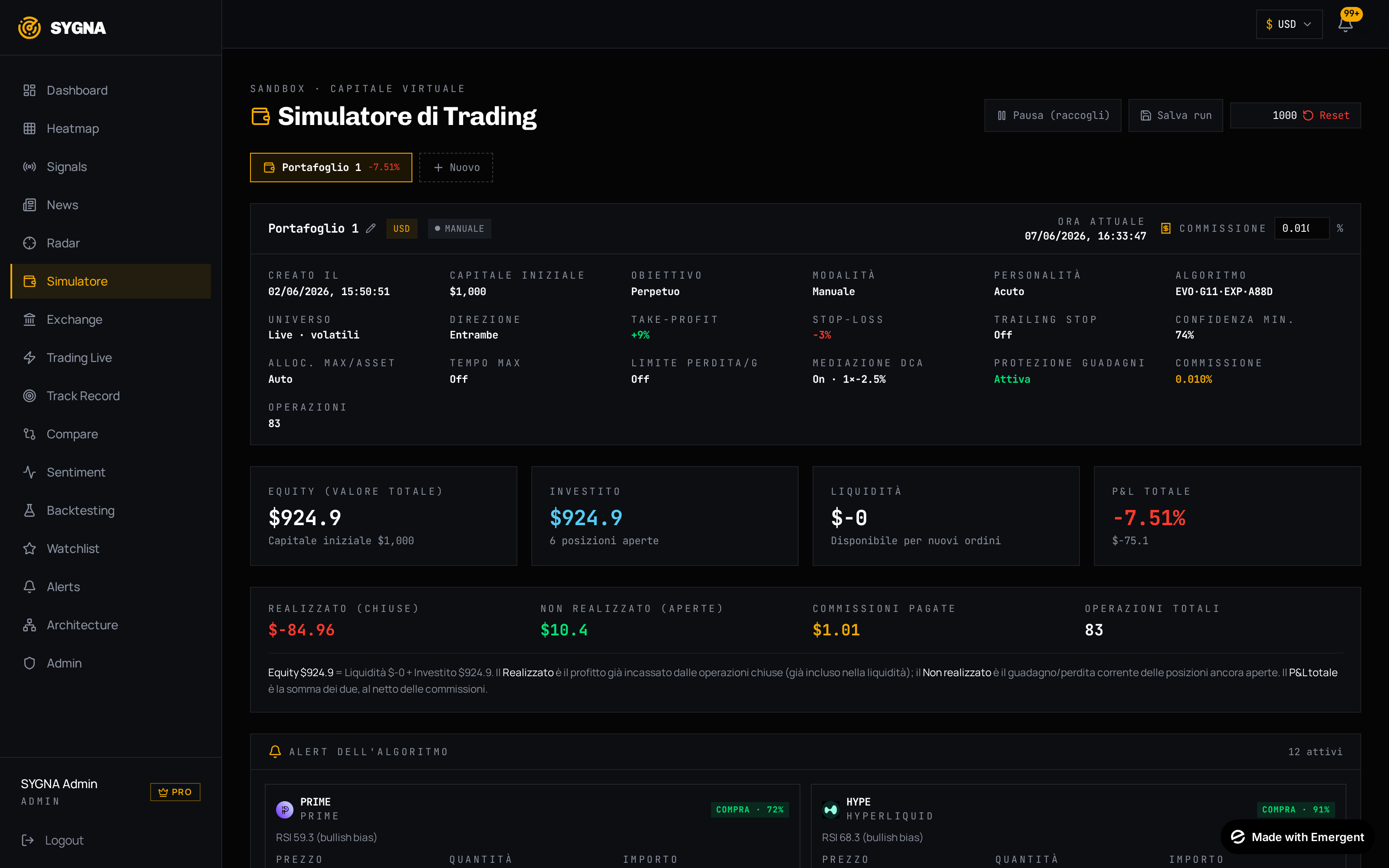Click the USD badge beside Portafoglio 1
The image size is (1389, 868).
tap(401, 228)
